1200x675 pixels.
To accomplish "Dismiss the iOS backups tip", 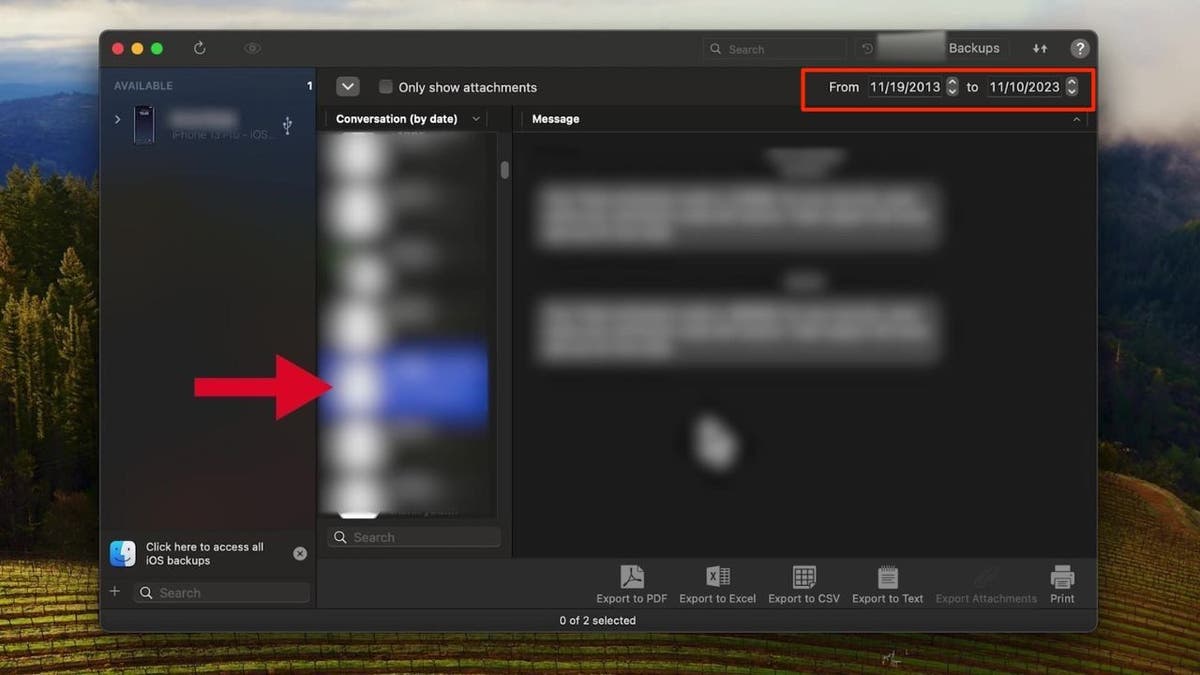I will (300, 553).
